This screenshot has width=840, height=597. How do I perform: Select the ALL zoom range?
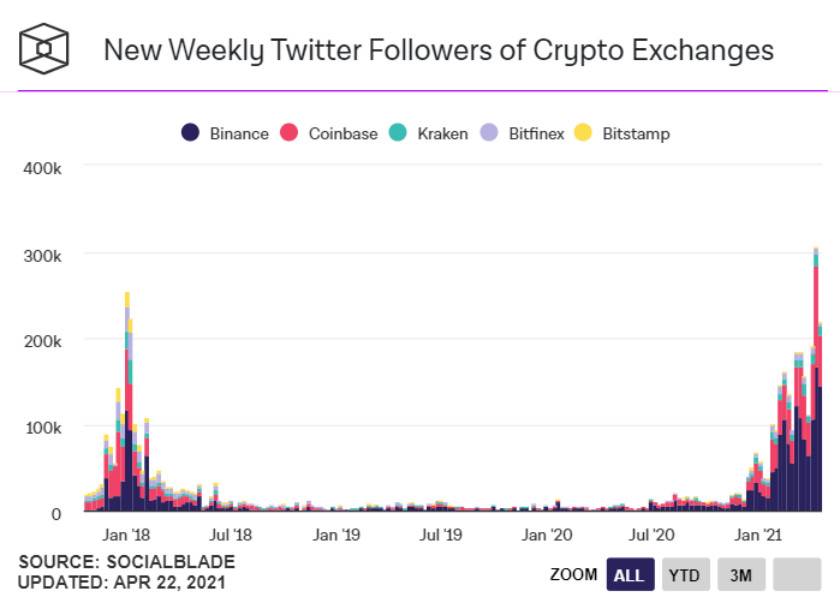coord(629,575)
